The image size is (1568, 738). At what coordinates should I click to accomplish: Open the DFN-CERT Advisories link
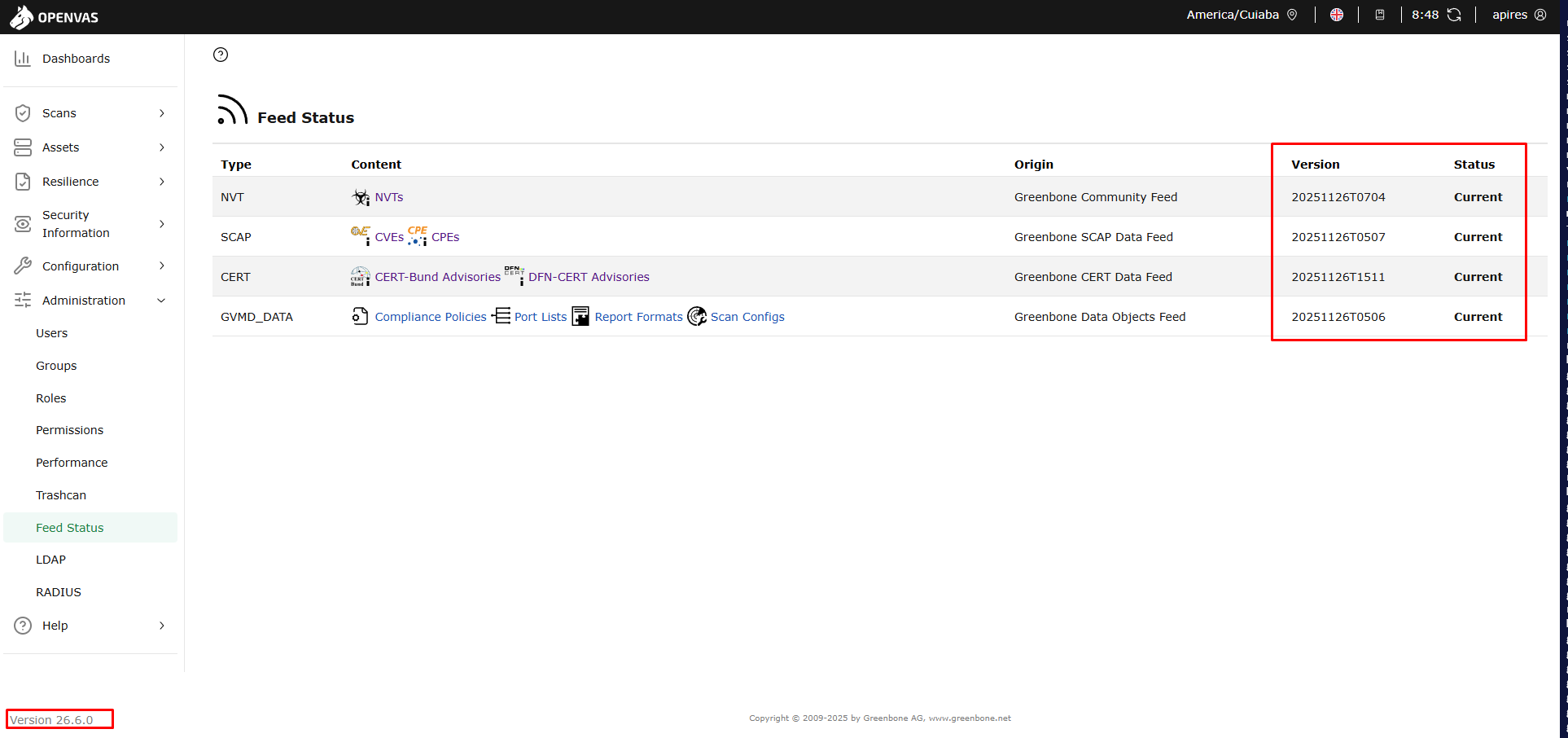(x=589, y=277)
